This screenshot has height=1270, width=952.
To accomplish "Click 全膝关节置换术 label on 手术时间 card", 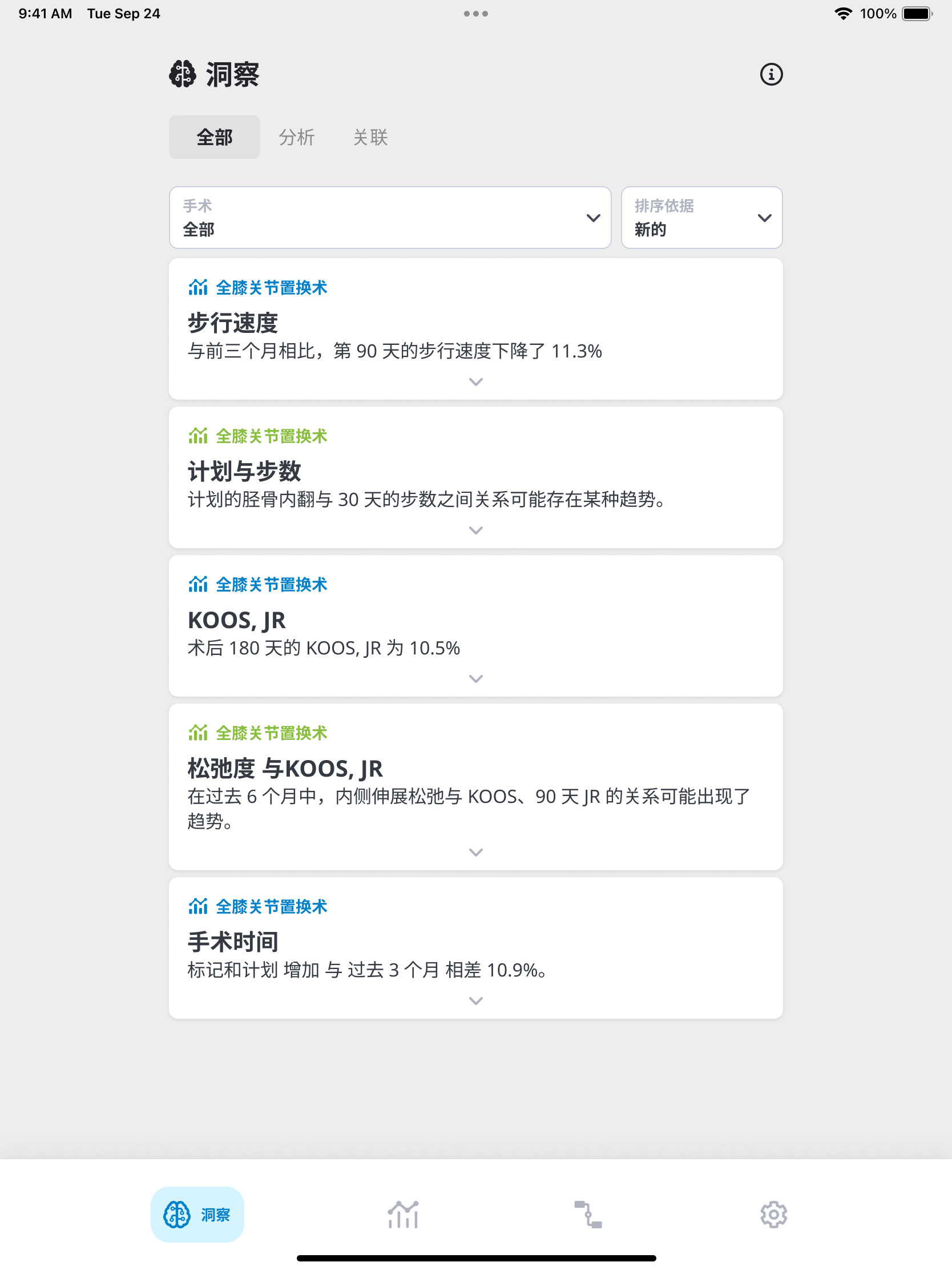I will pos(272,907).
